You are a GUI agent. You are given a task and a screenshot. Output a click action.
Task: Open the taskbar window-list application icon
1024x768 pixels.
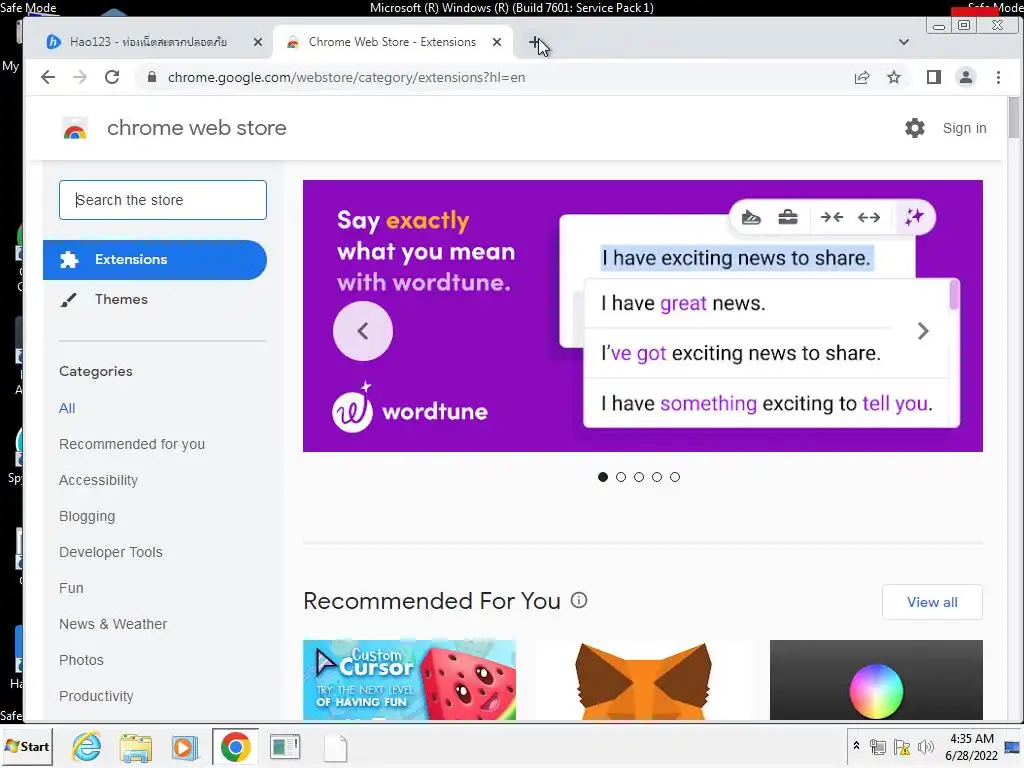tap(285, 747)
